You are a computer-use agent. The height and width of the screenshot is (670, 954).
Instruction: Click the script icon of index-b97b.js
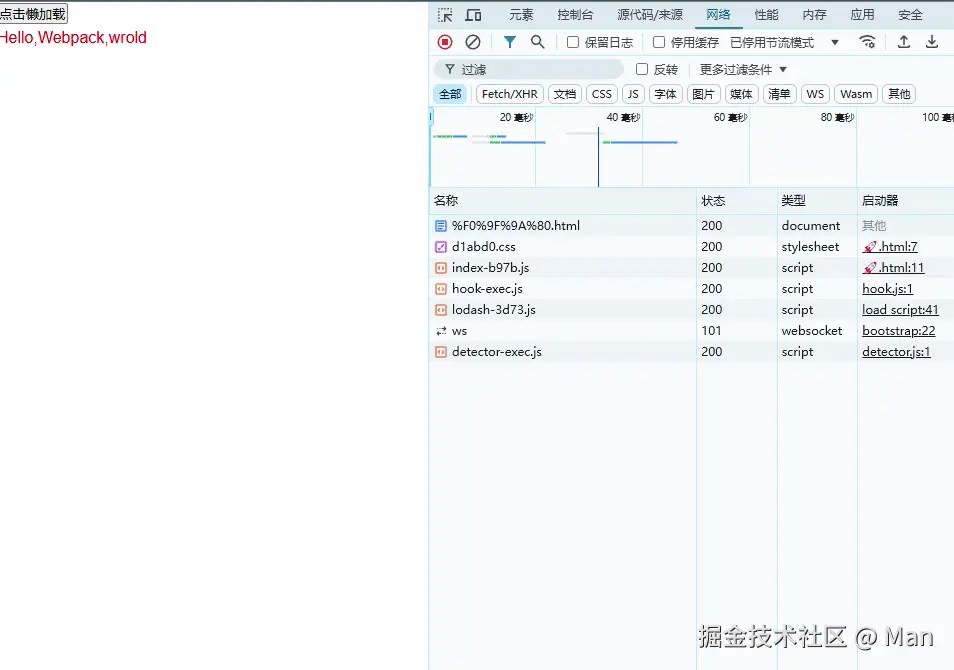point(441,268)
